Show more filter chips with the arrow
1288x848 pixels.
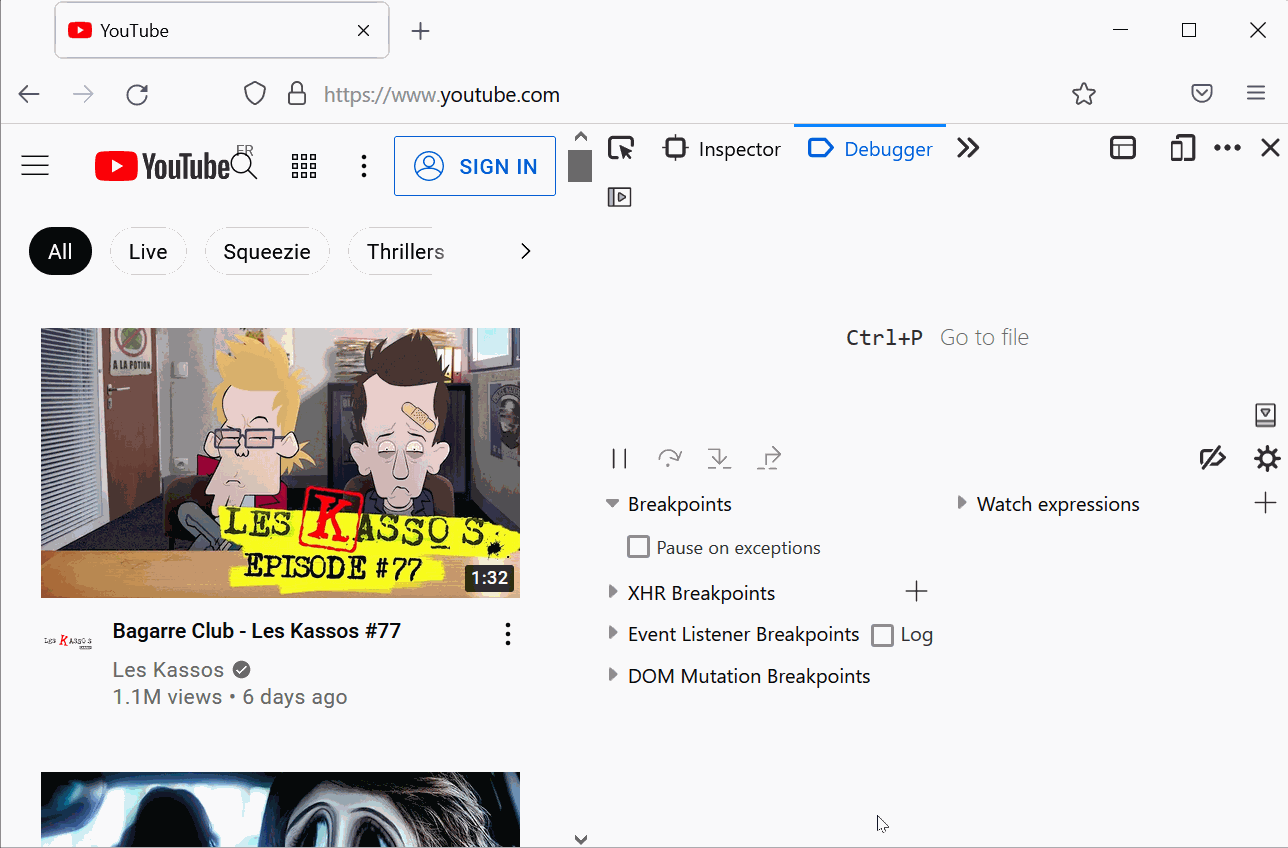point(526,252)
